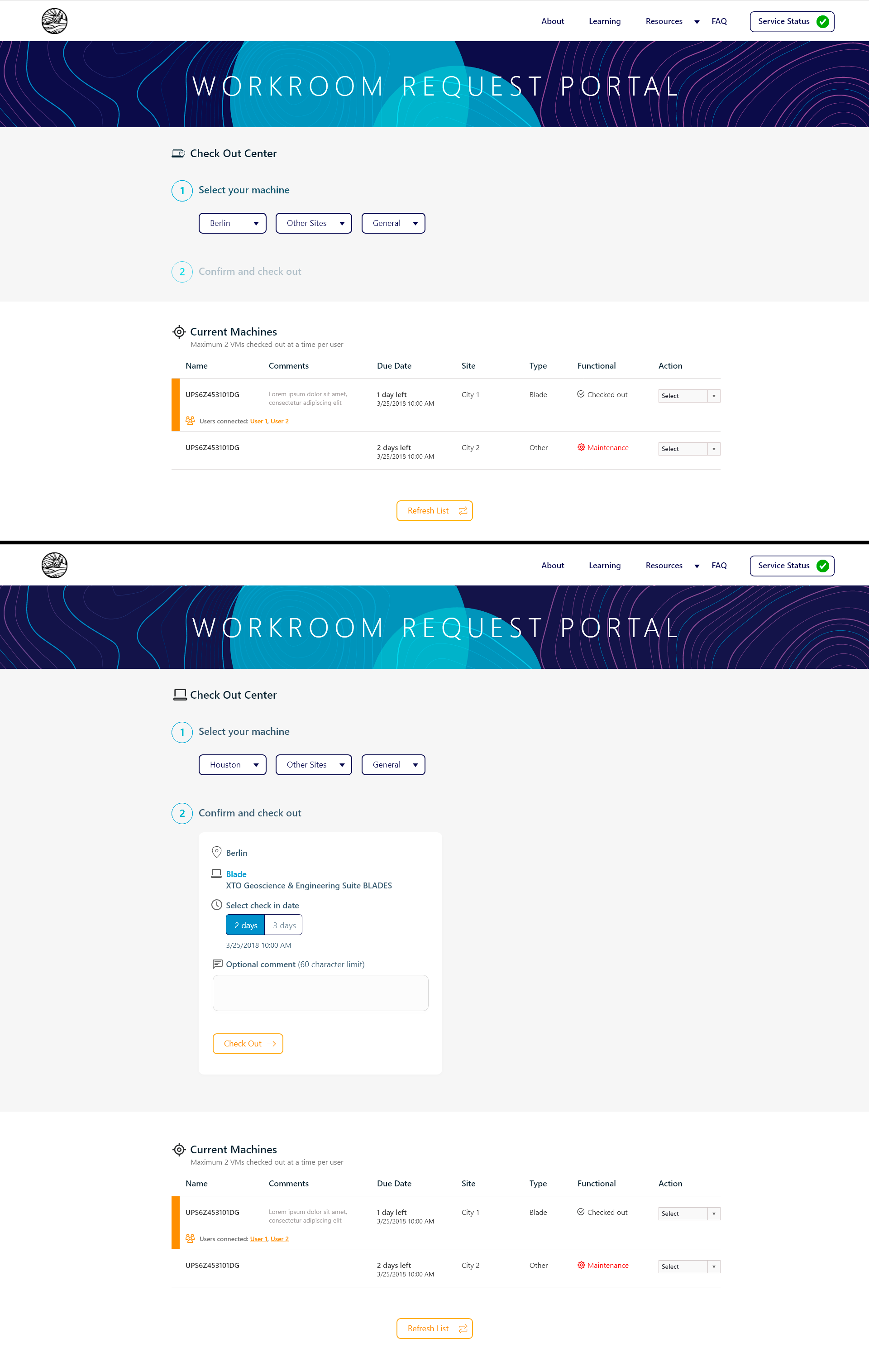Click the location pin icon beside Berlin
Screen dimensions: 869x1372
(216, 851)
